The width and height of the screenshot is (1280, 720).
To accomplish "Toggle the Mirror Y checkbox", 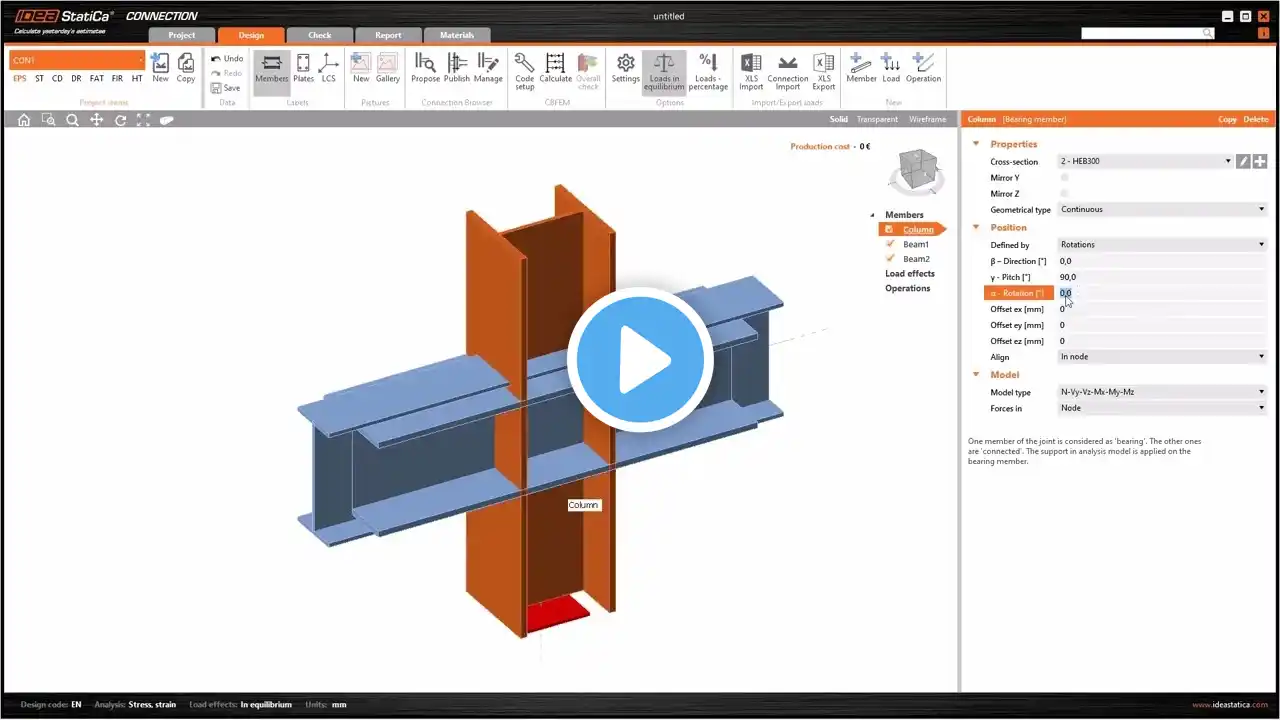I will tap(1064, 177).
